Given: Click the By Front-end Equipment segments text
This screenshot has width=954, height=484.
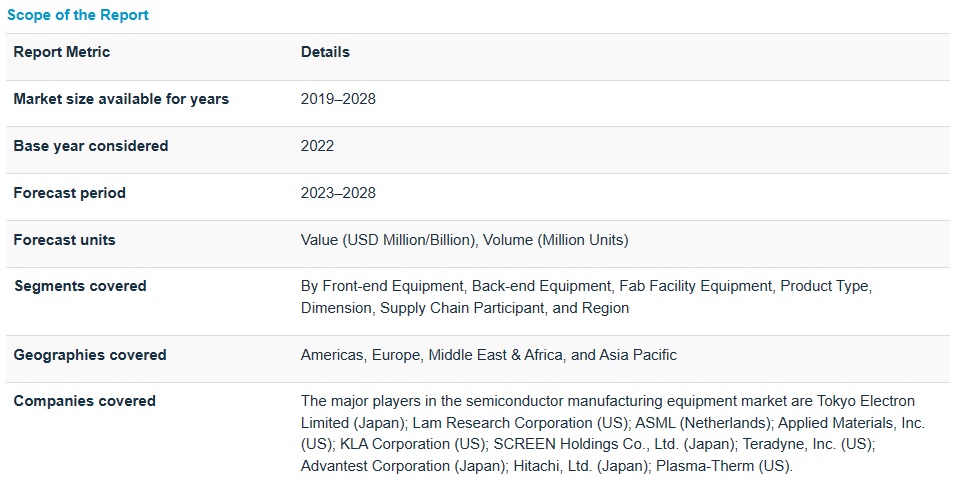Looking at the screenshot, I should click(x=382, y=286).
